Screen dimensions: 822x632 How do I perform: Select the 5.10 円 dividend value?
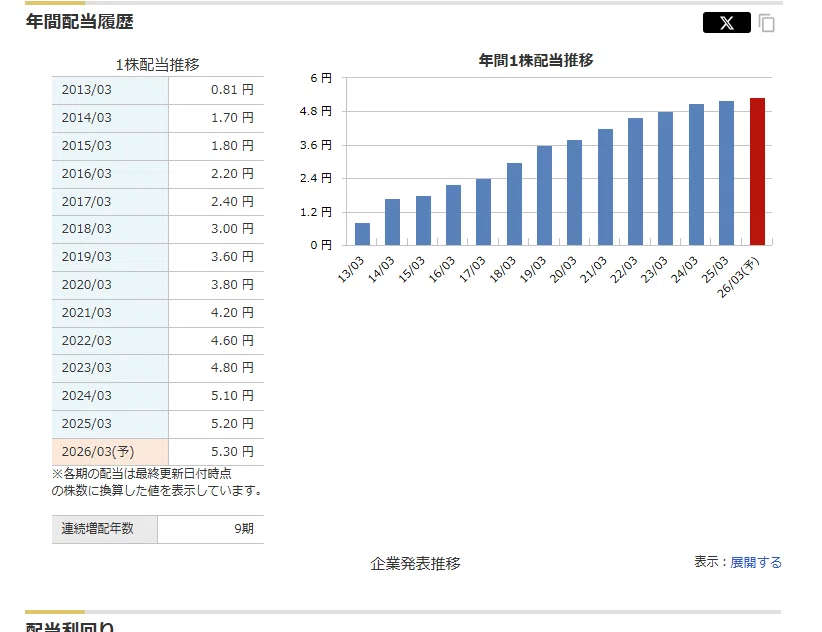click(x=232, y=396)
